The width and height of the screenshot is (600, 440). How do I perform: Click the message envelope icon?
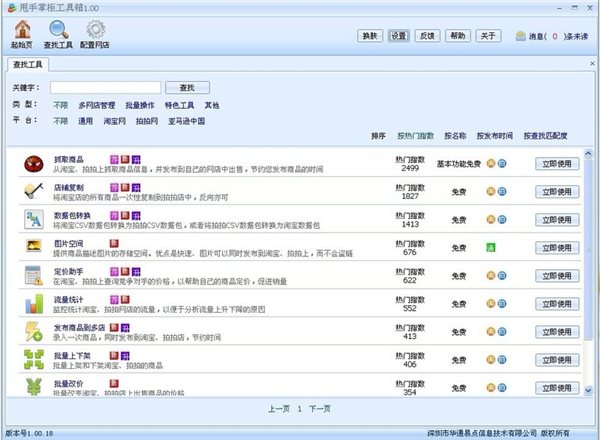coord(520,36)
